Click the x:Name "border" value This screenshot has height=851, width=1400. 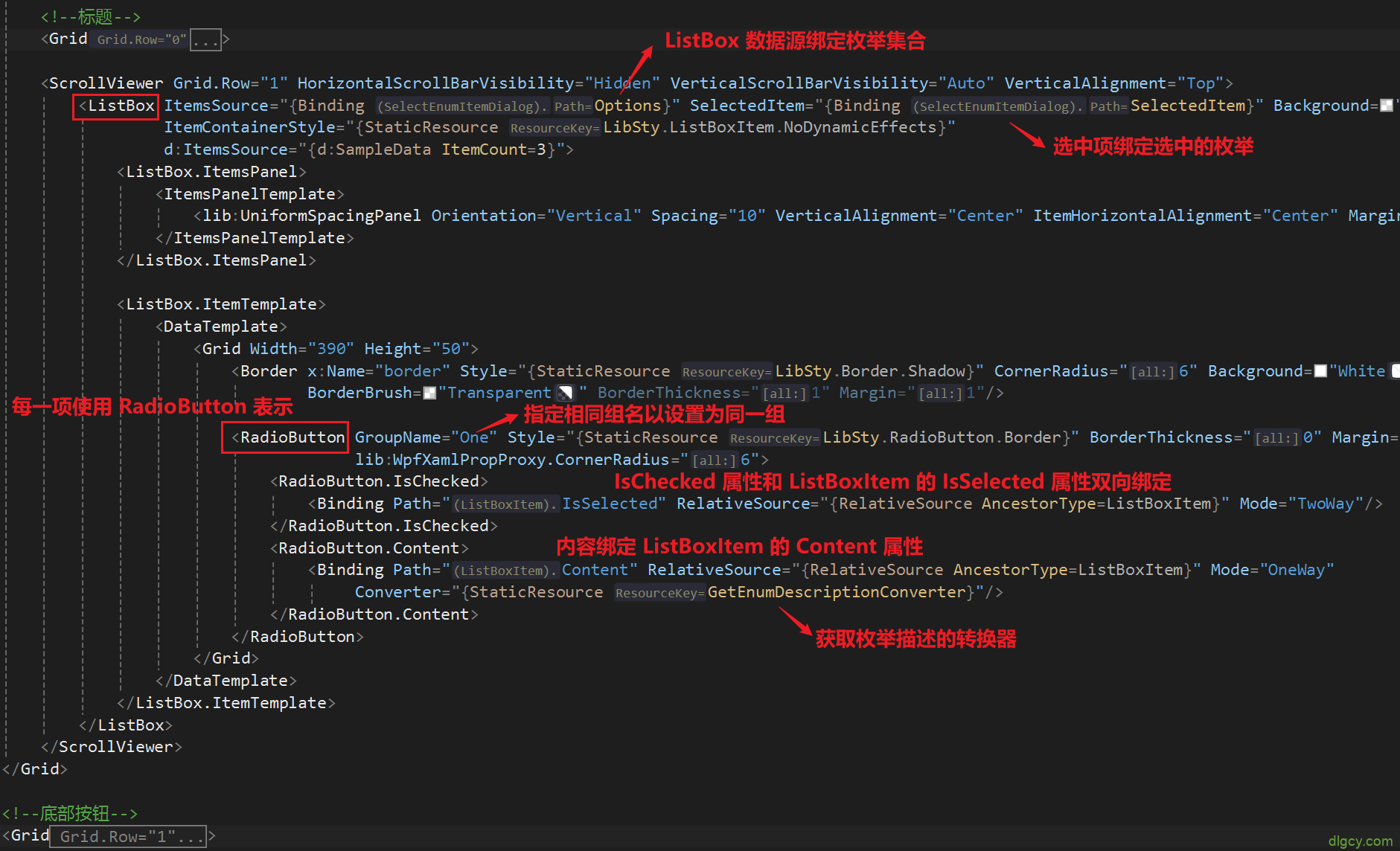(412, 371)
